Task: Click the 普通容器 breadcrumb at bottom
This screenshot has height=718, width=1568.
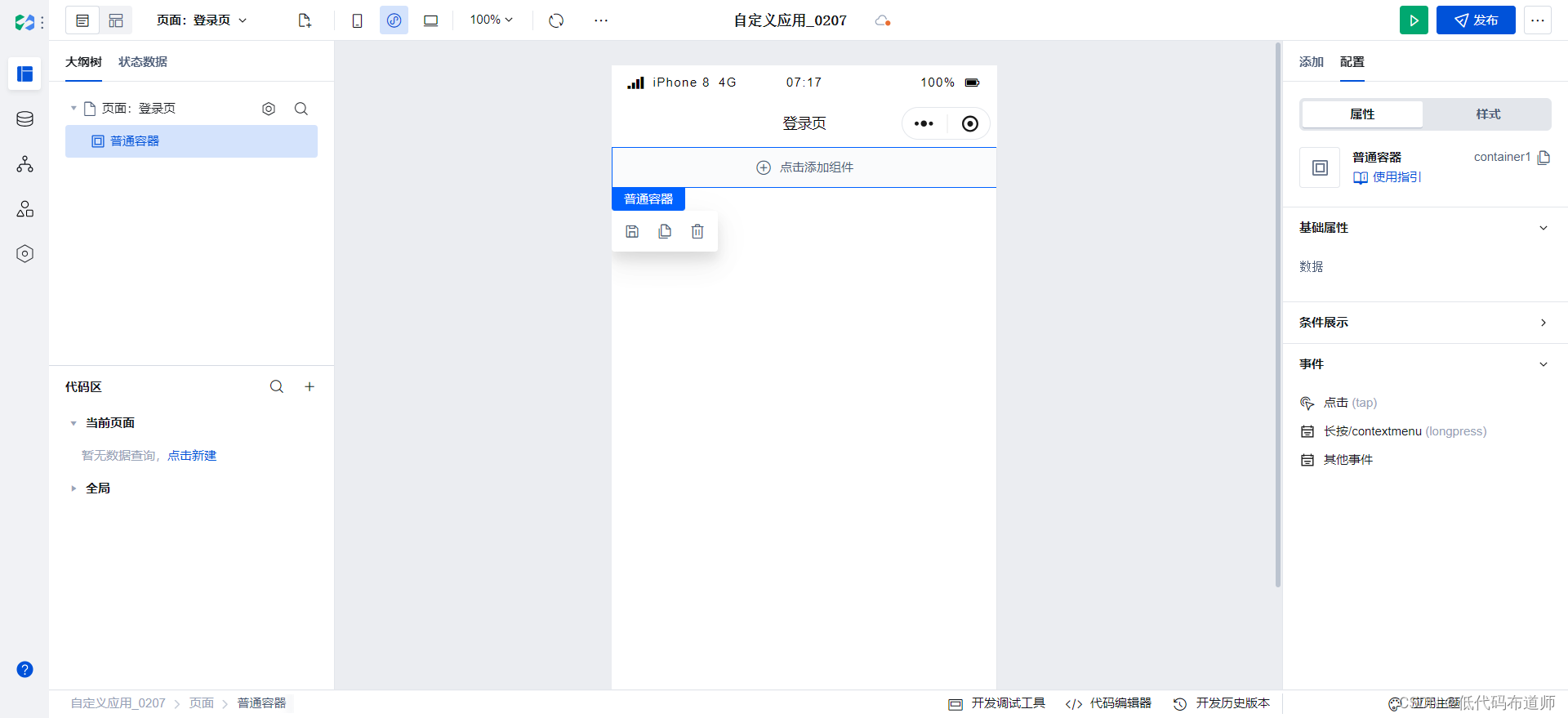Action: [262, 703]
